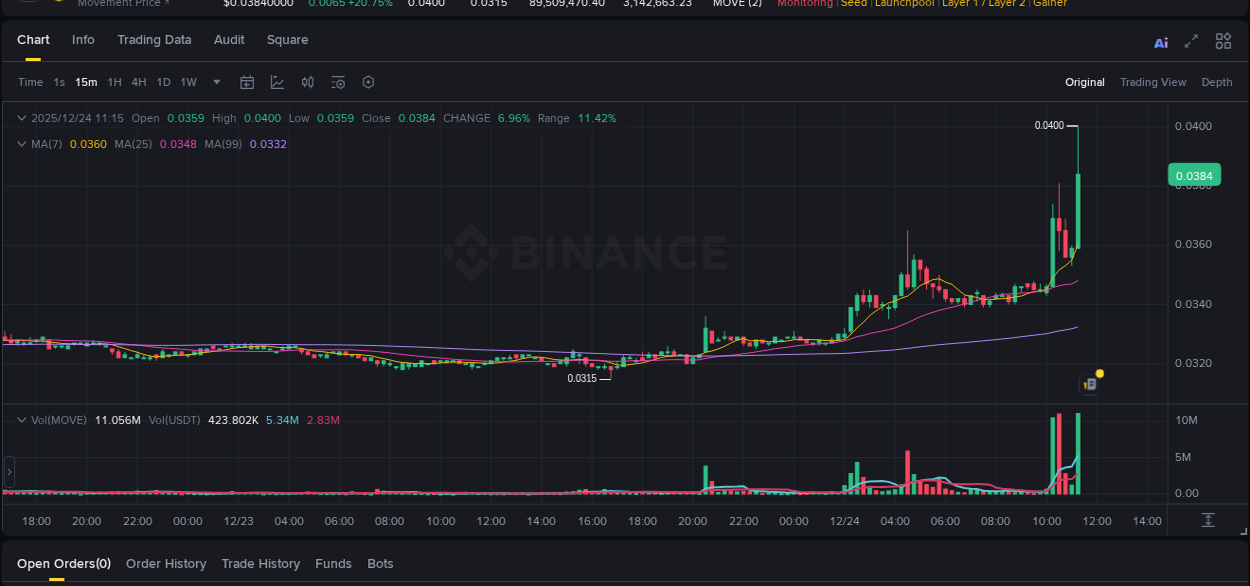Open the Square tab
This screenshot has height=586, width=1250.
(287, 40)
